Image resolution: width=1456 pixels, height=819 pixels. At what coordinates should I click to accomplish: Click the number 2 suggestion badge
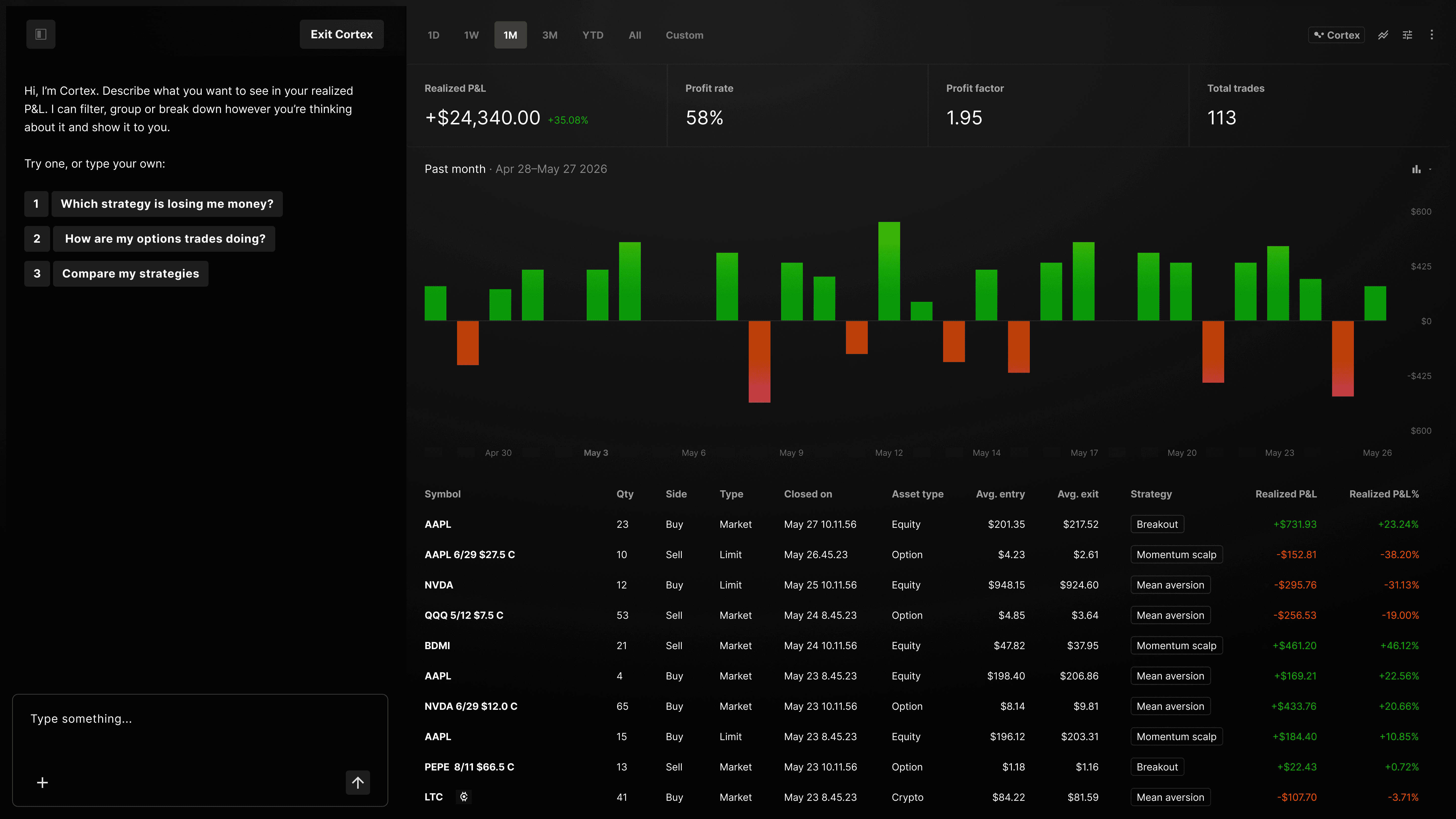click(37, 239)
